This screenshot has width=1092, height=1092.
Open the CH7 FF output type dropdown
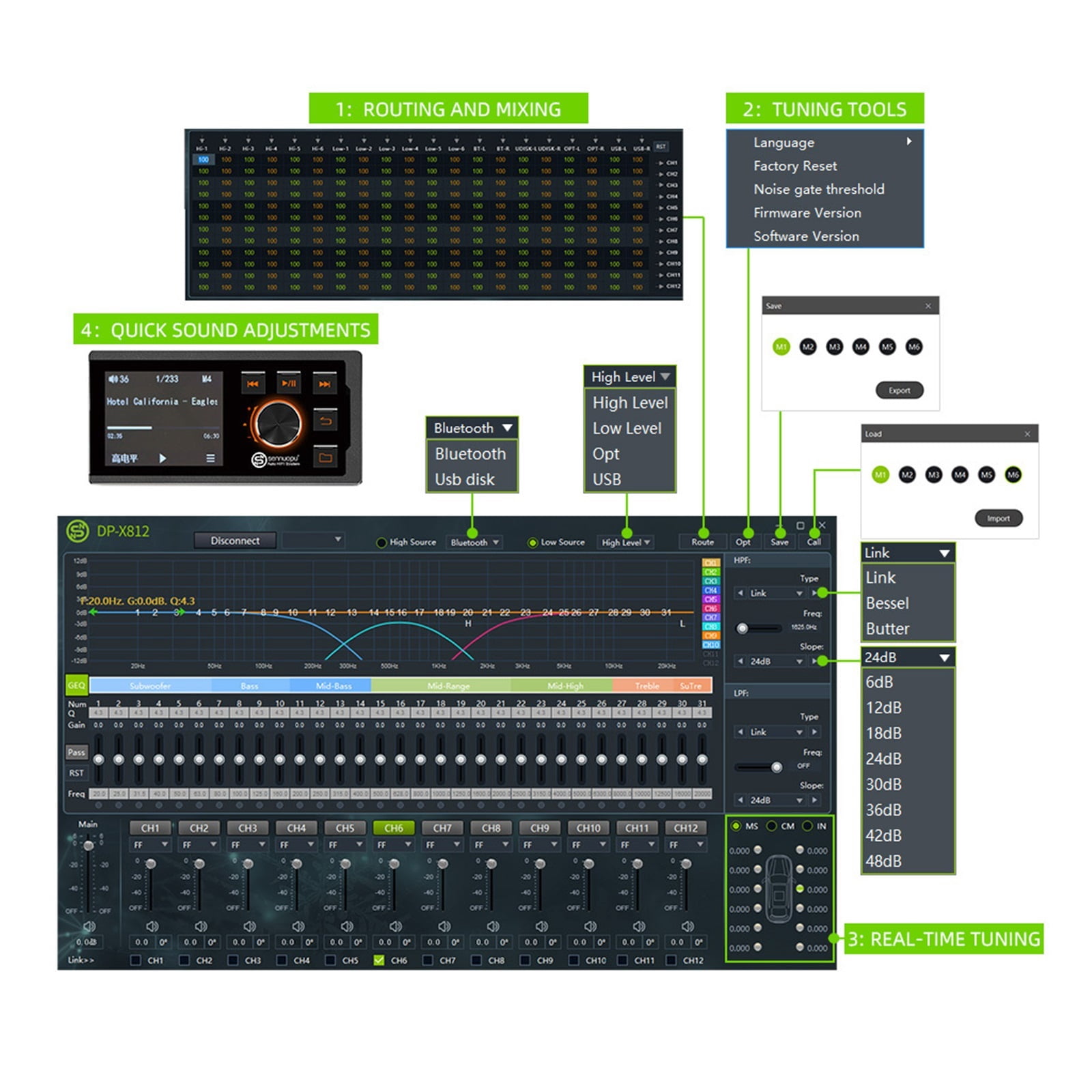(443, 845)
